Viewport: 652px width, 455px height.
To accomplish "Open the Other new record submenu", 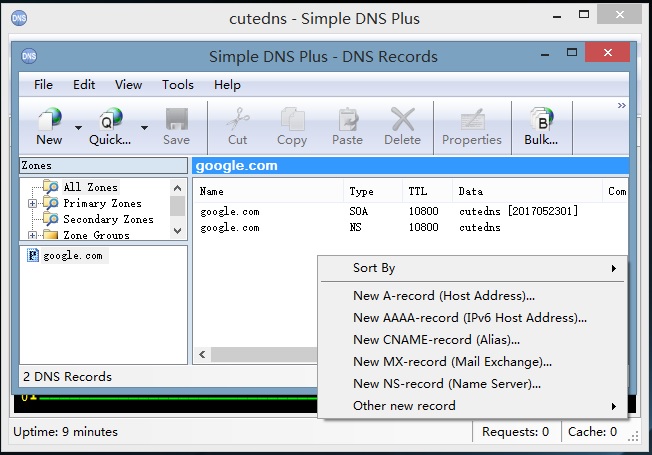I will [472, 406].
